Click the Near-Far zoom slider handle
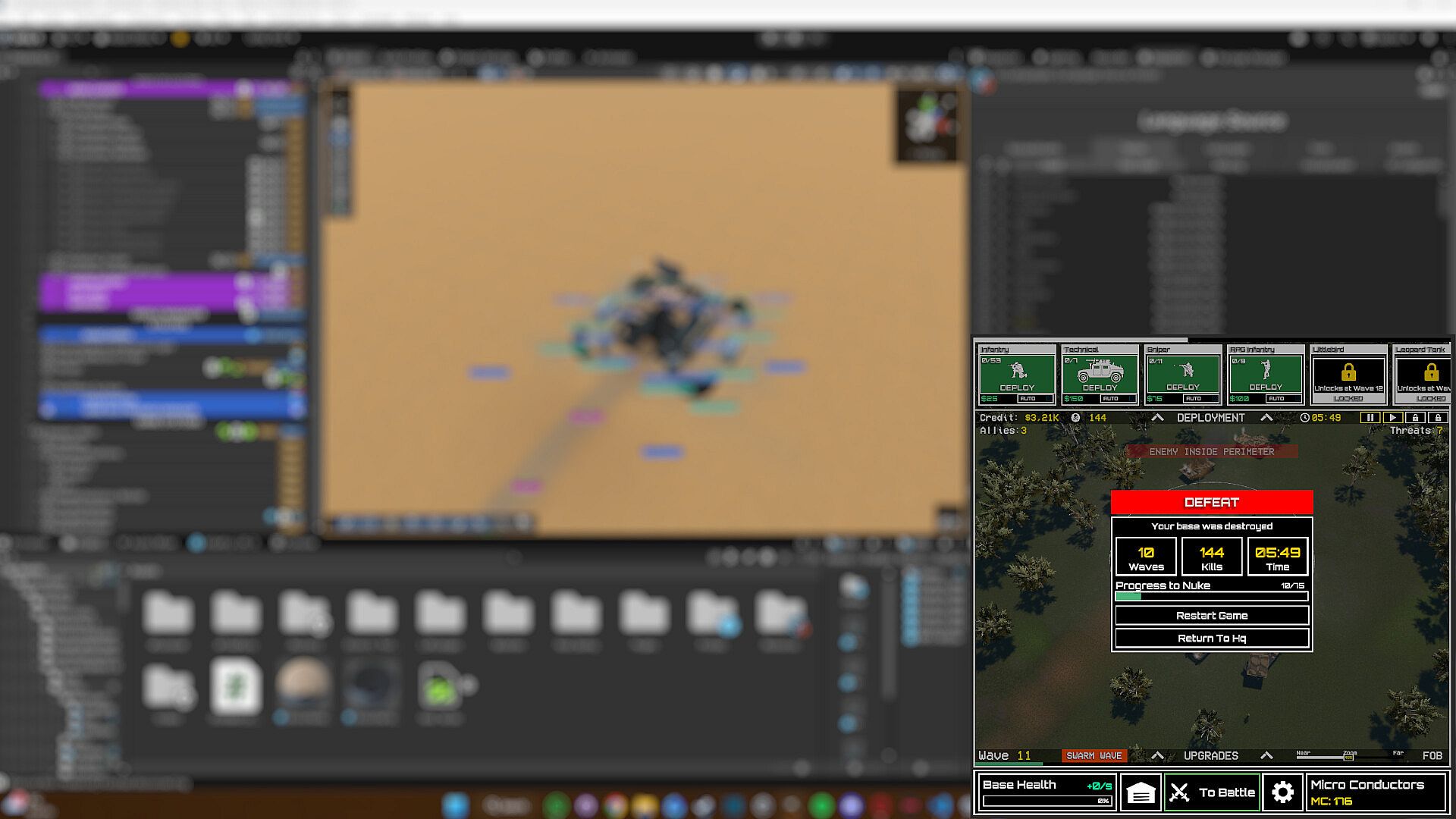1456x819 pixels. (x=1348, y=757)
